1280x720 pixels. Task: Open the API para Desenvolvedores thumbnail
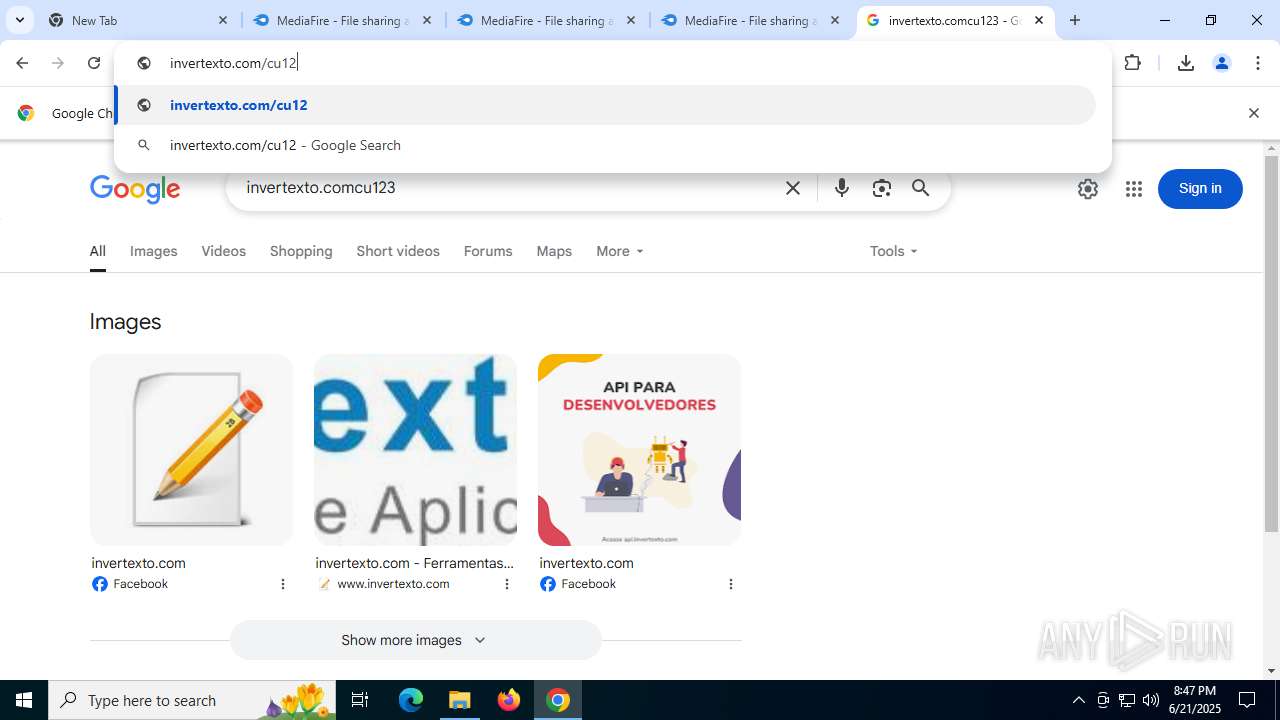coord(639,450)
